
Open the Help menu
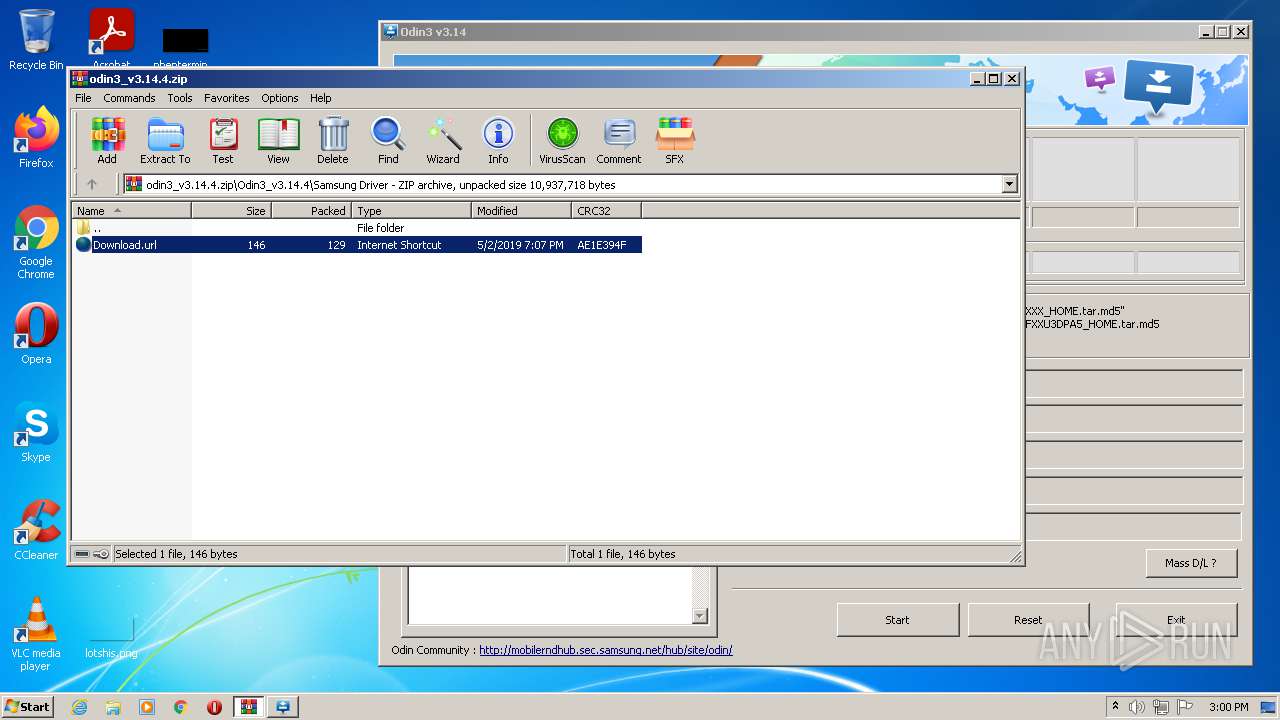(x=320, y=98)
